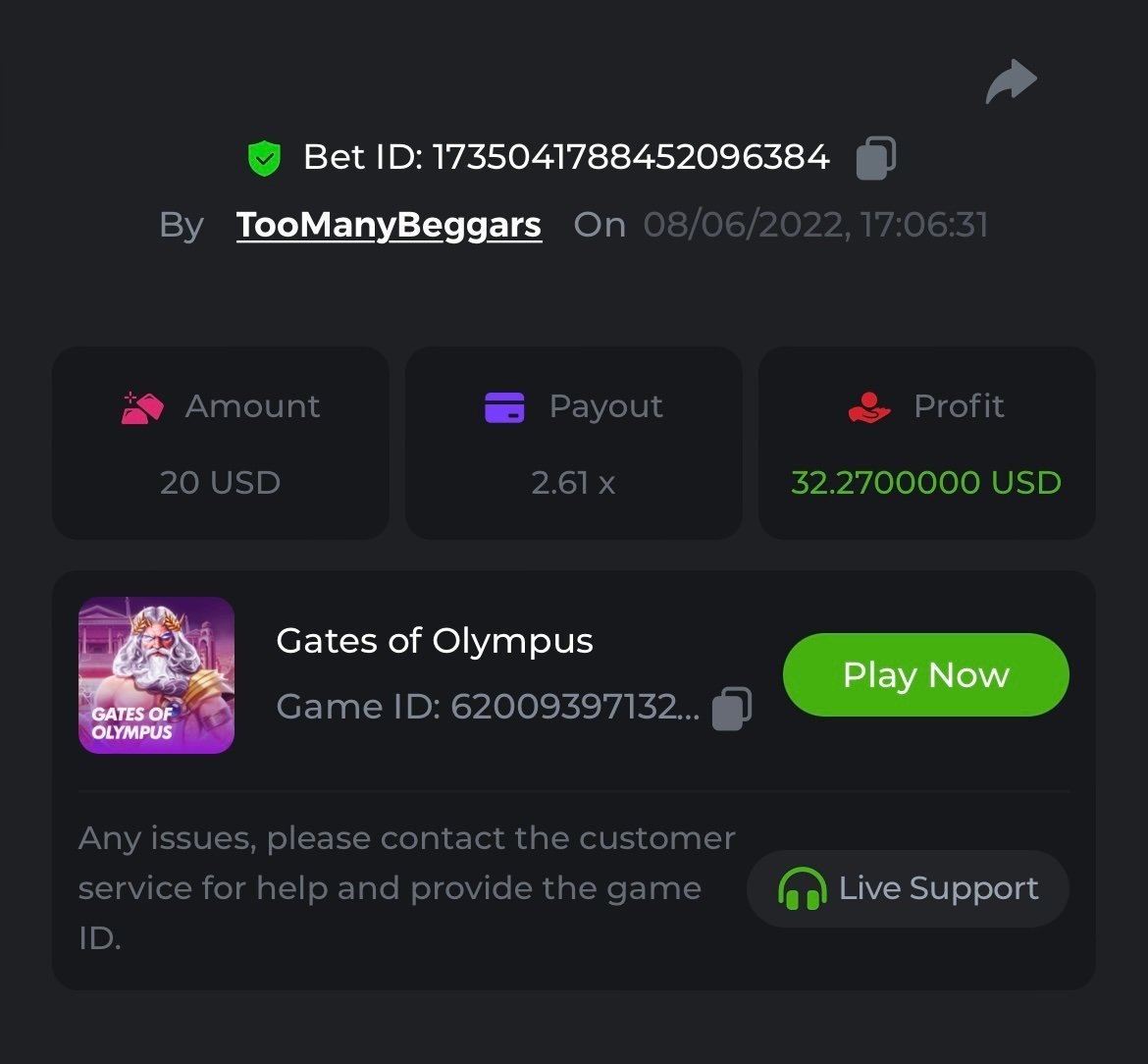The image size is (1148, 1064).
Task: Click the red Profit hand icon
Action: tap(868, 407)
